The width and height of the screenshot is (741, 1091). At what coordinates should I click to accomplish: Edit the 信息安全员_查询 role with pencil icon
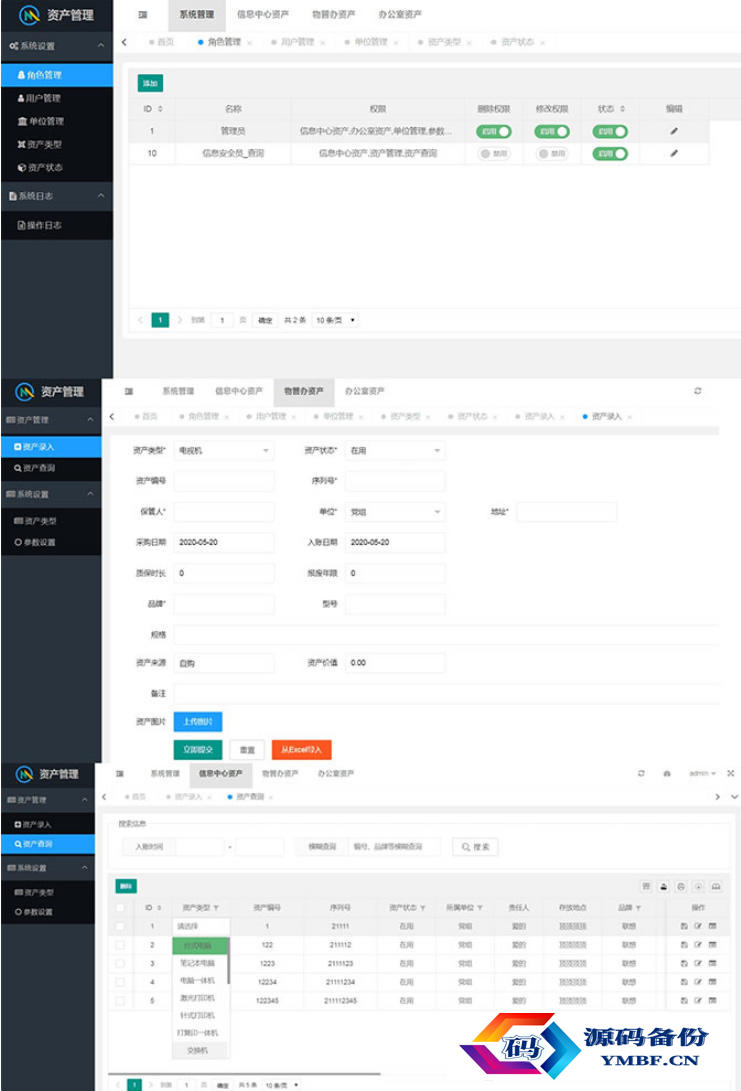(674, 153)
